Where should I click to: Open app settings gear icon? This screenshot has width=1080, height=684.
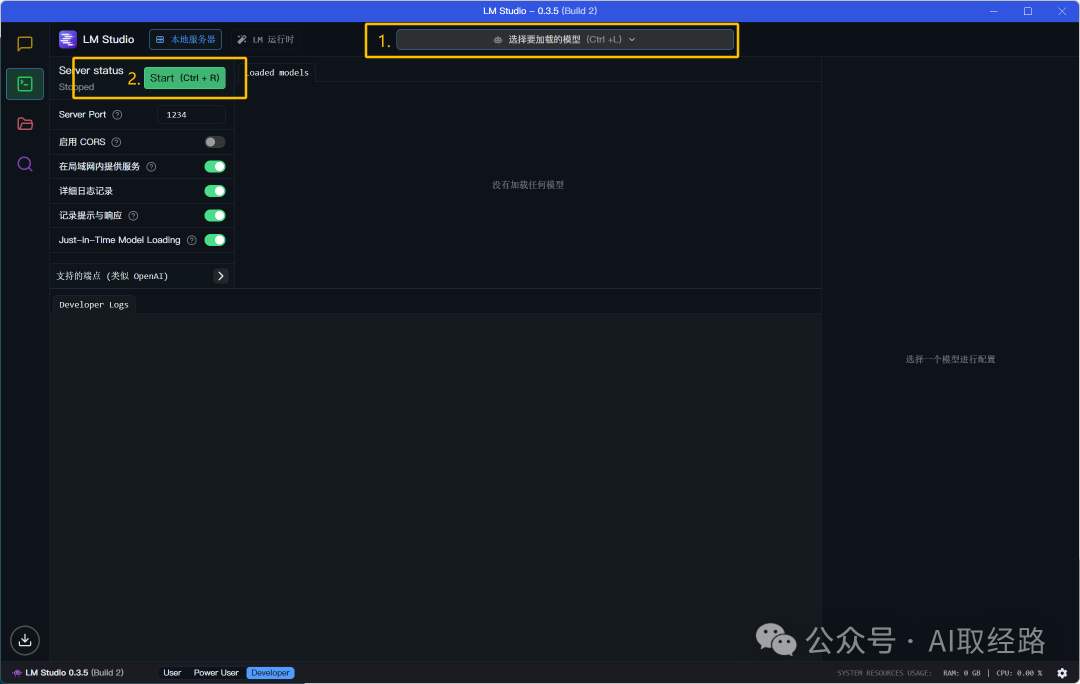(1062, 673)
